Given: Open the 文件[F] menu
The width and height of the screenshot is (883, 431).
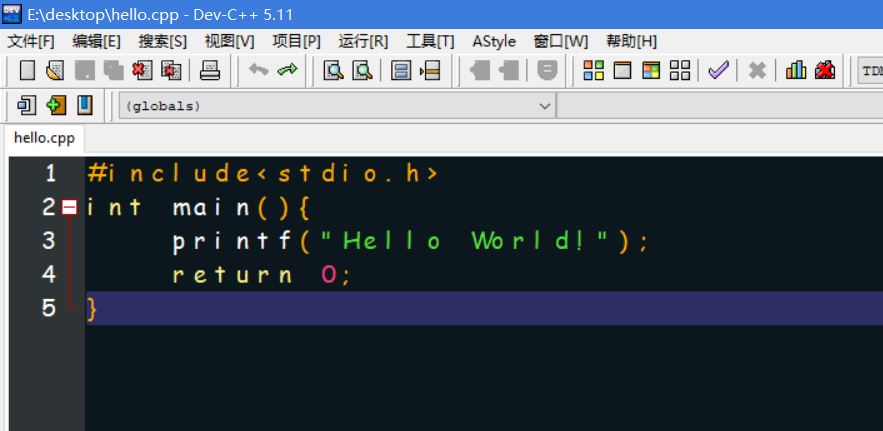Looking at the screenshot, I should pyautogui.click(x=31, y=41).
